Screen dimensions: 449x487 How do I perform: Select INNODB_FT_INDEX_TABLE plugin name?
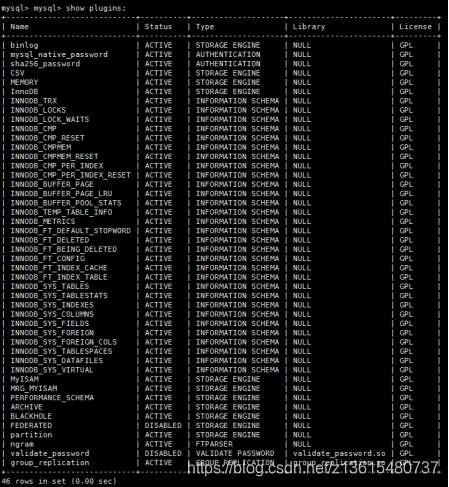pyautogui.click(x=59, y=277)
